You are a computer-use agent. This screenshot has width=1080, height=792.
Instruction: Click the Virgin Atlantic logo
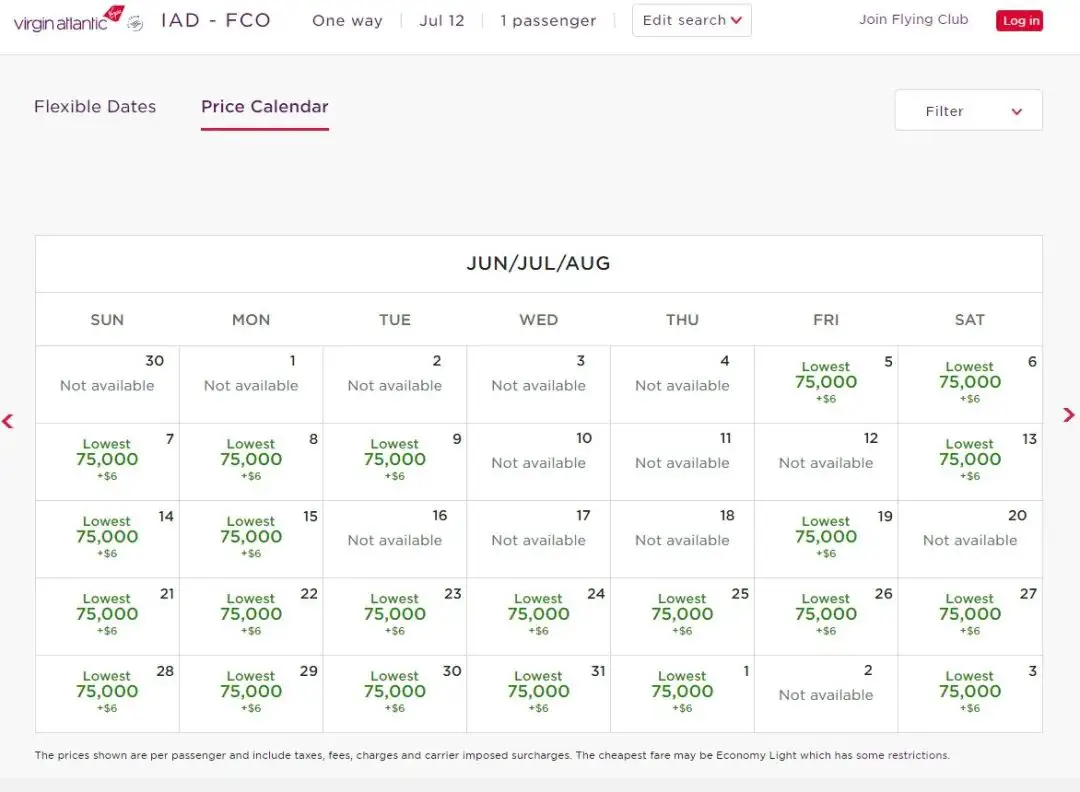tap(68, 19)
